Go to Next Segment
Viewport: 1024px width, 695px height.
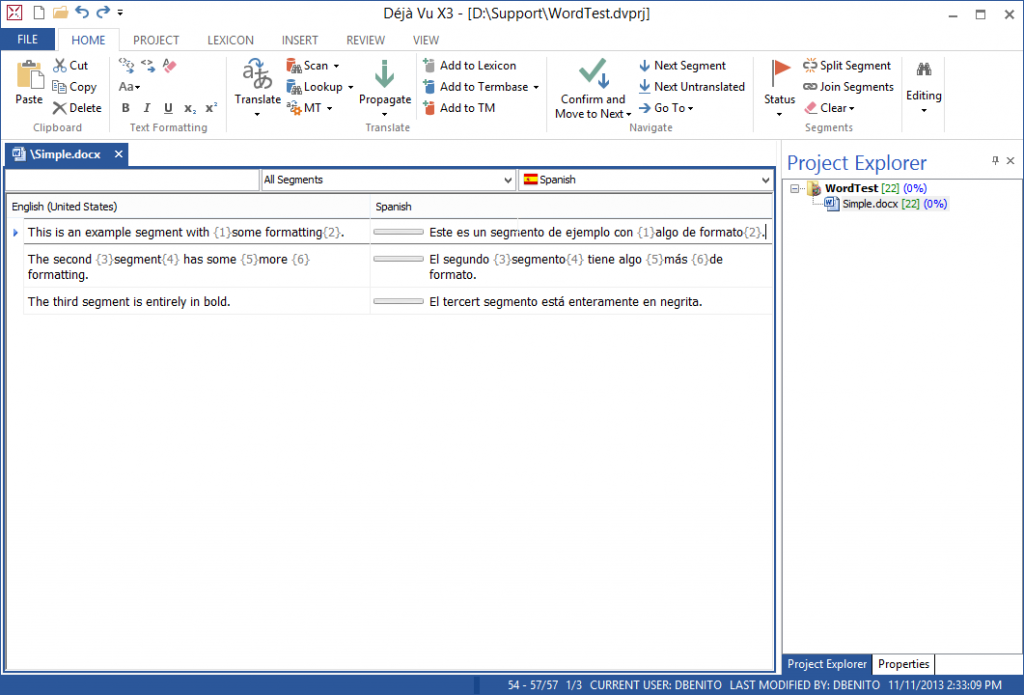pyautogui.click(x=682, y=65)
